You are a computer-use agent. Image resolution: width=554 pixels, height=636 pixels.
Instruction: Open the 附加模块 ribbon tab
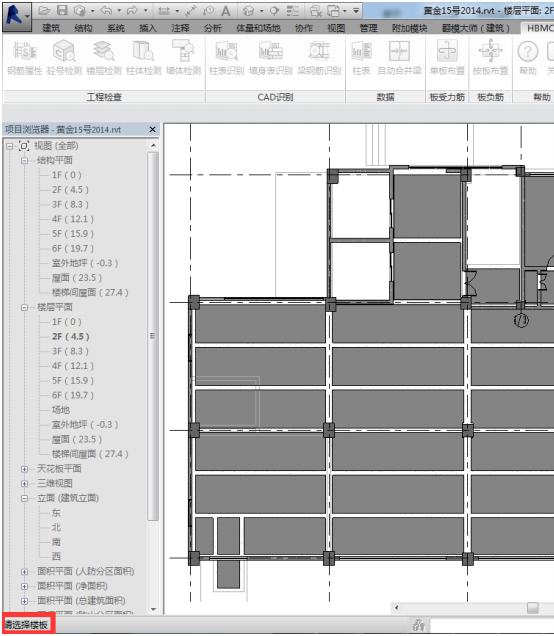pyautogui.click(x=410, y=28)
